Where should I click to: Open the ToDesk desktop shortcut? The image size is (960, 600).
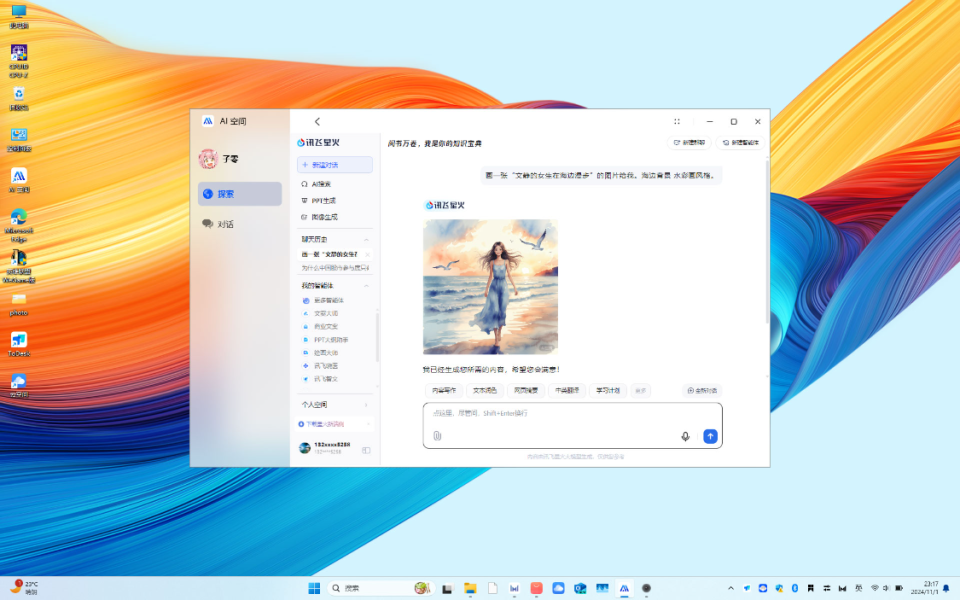coord(19,344)
